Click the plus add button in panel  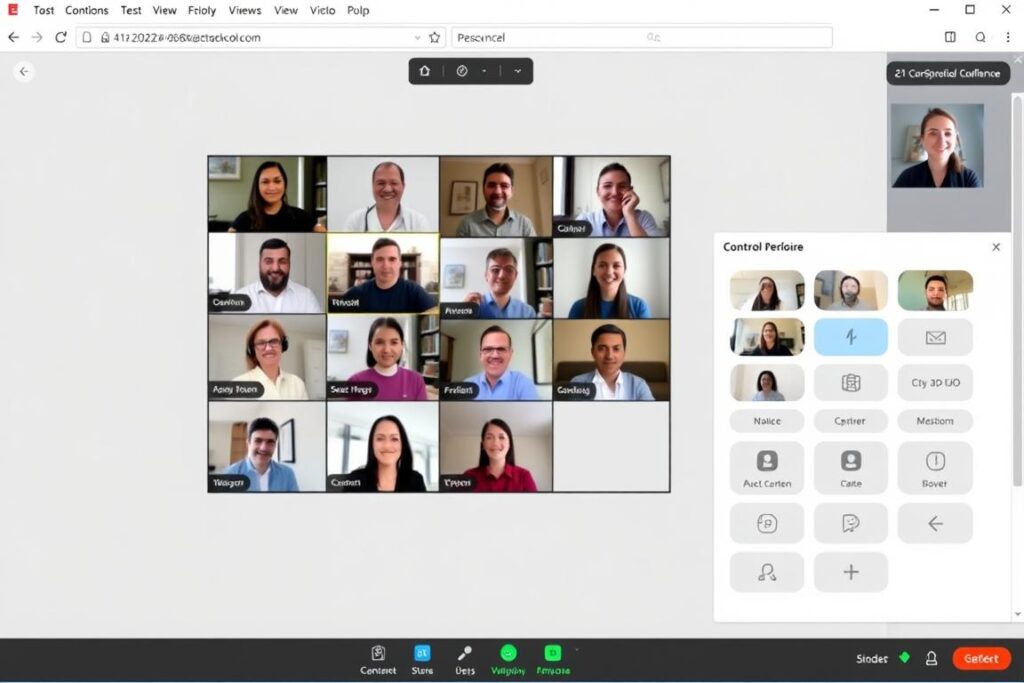850,572
